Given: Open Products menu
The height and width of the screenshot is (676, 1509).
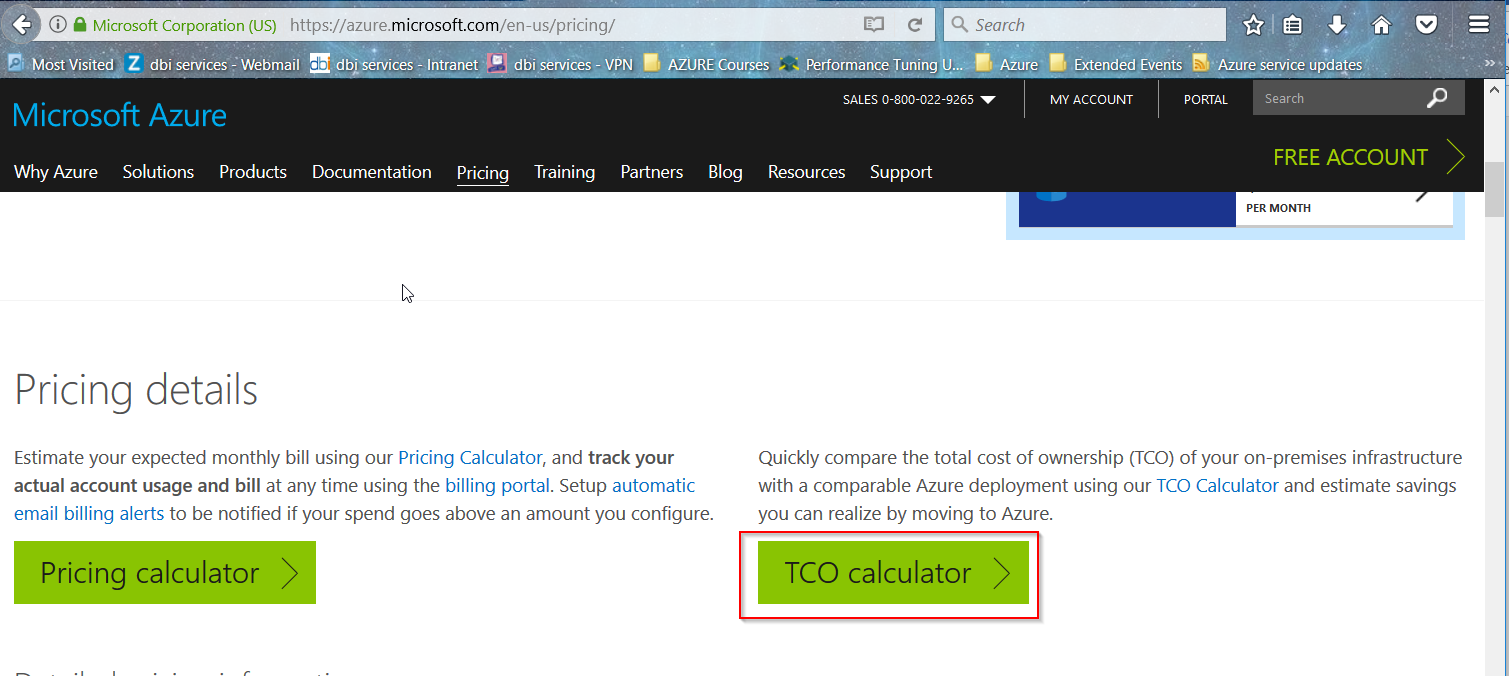Looking at the screenshot, I should tap(253, 172).
